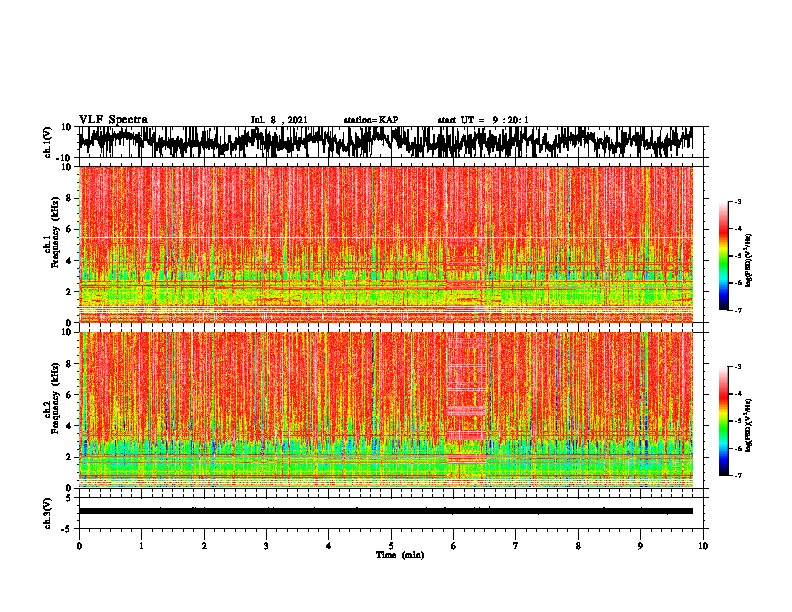Click time-axis tick label "10" at right end
The image size is (792, 612).
click(703, 546)
